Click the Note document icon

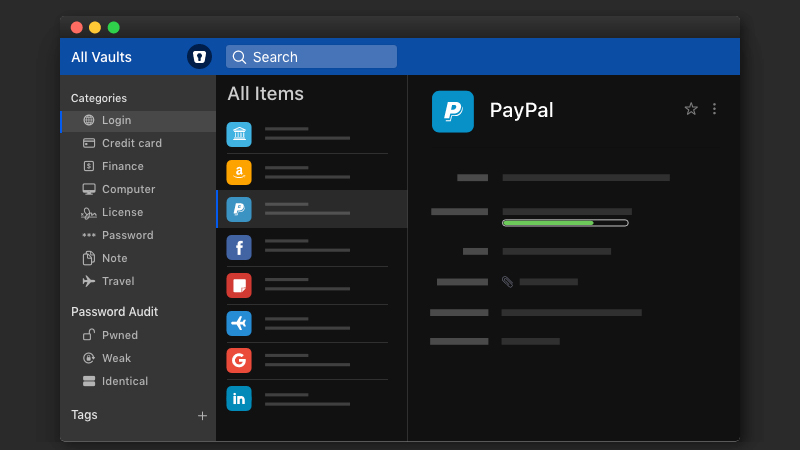click(89, 258)
